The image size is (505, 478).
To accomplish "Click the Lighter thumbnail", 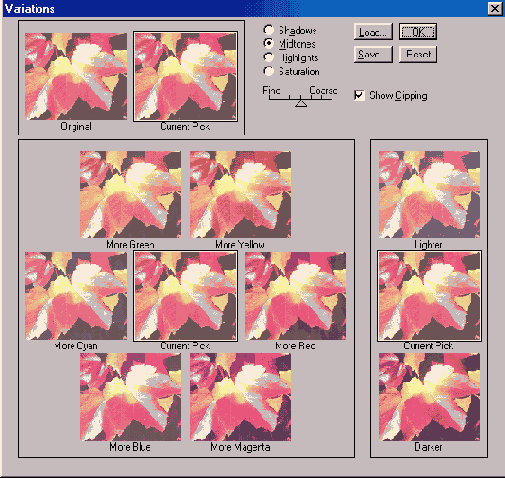I will 429,194.
